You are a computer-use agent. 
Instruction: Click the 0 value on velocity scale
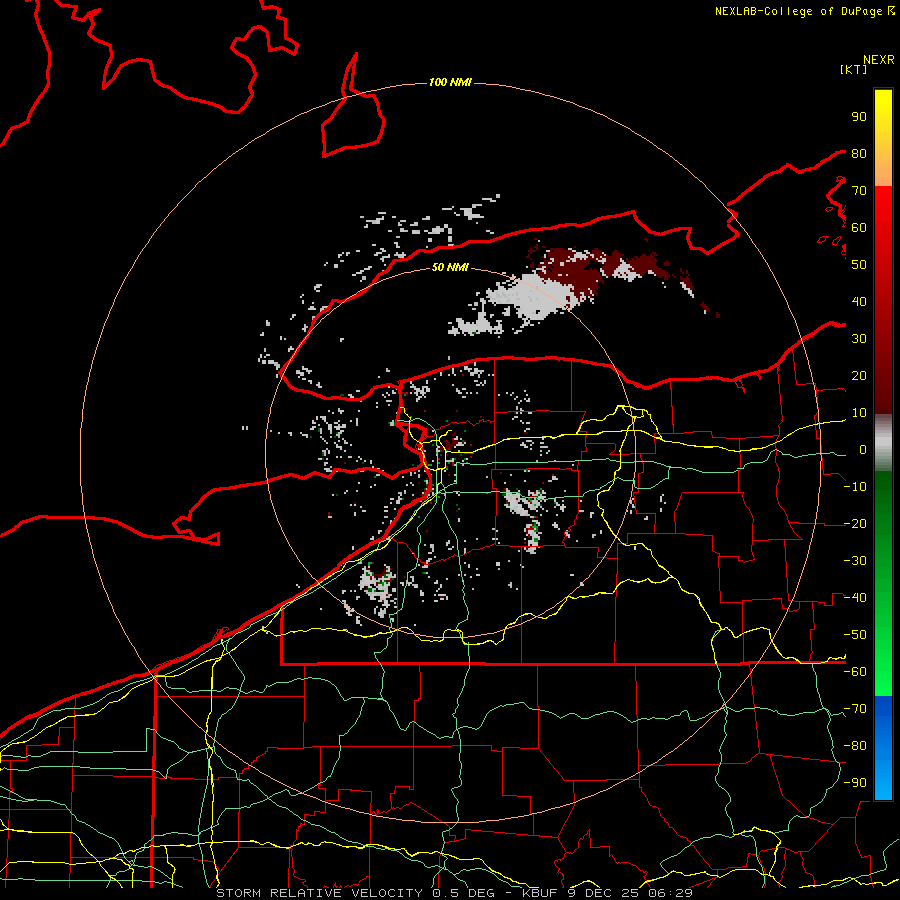tap(863, 449)
